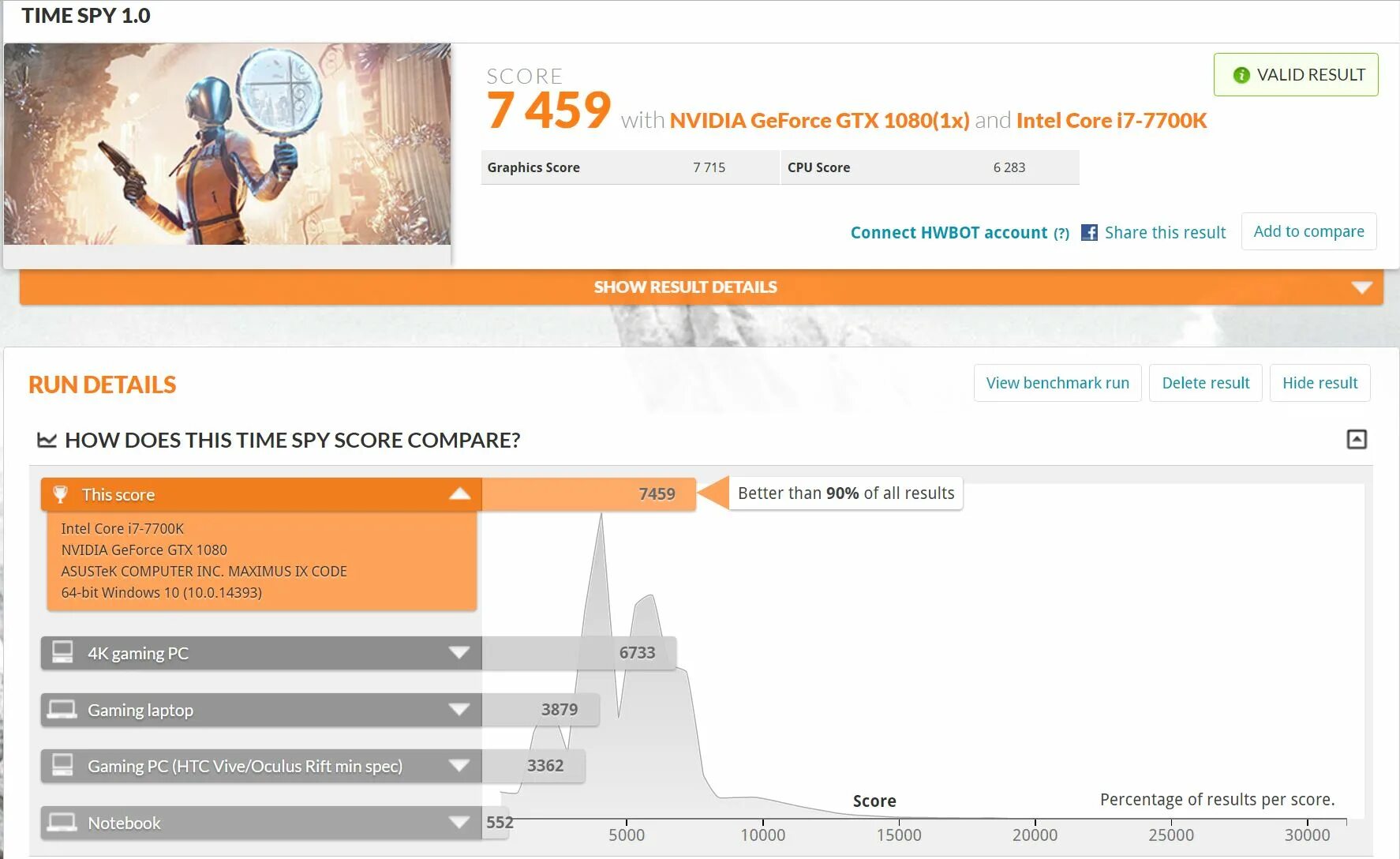Expand the 4K gaming PC row
The image size is (1400, 859).
459,652
